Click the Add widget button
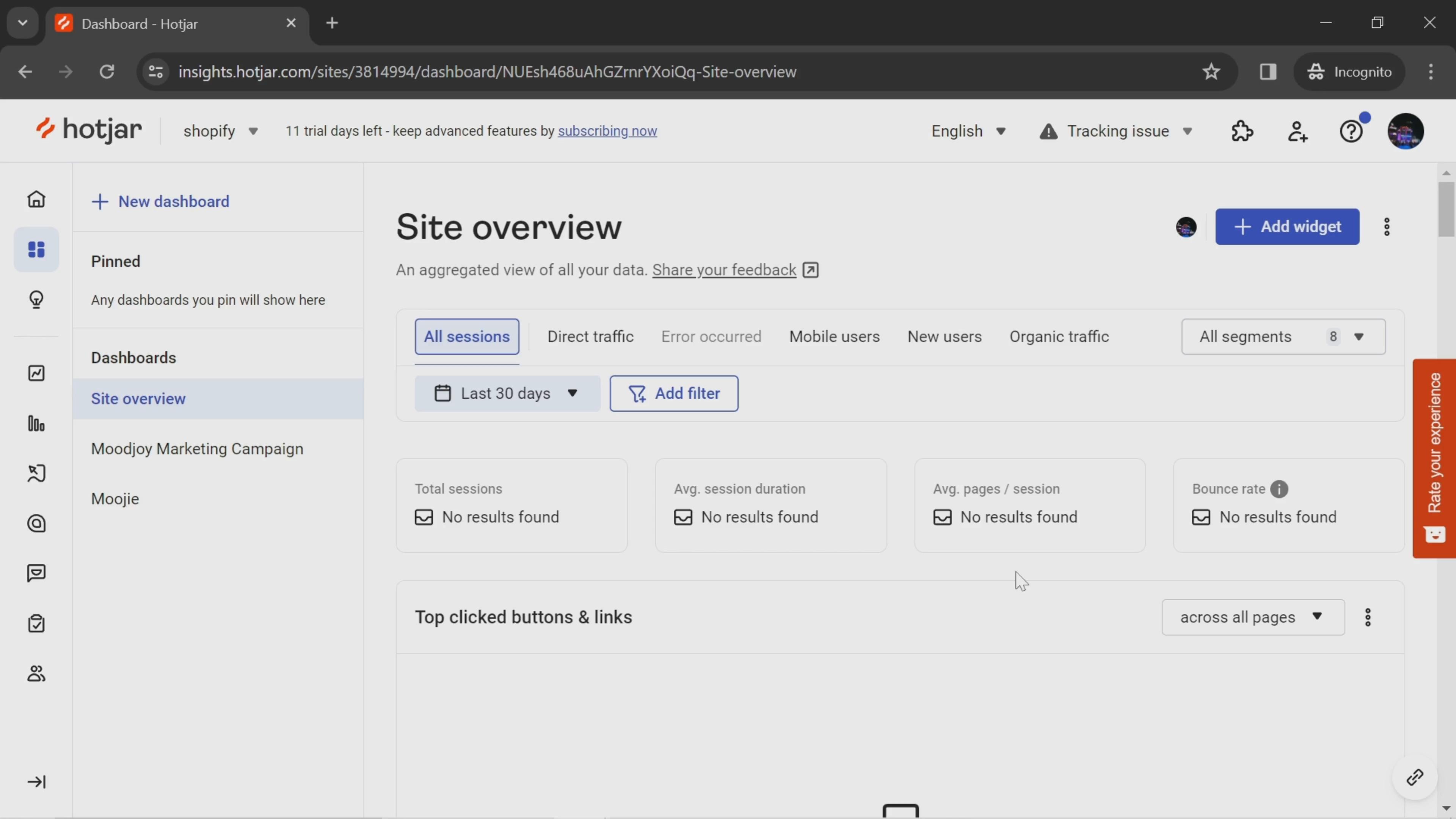Image resolution: width=1456 pixels, height=819 pixels. (x=1289, y=226)
